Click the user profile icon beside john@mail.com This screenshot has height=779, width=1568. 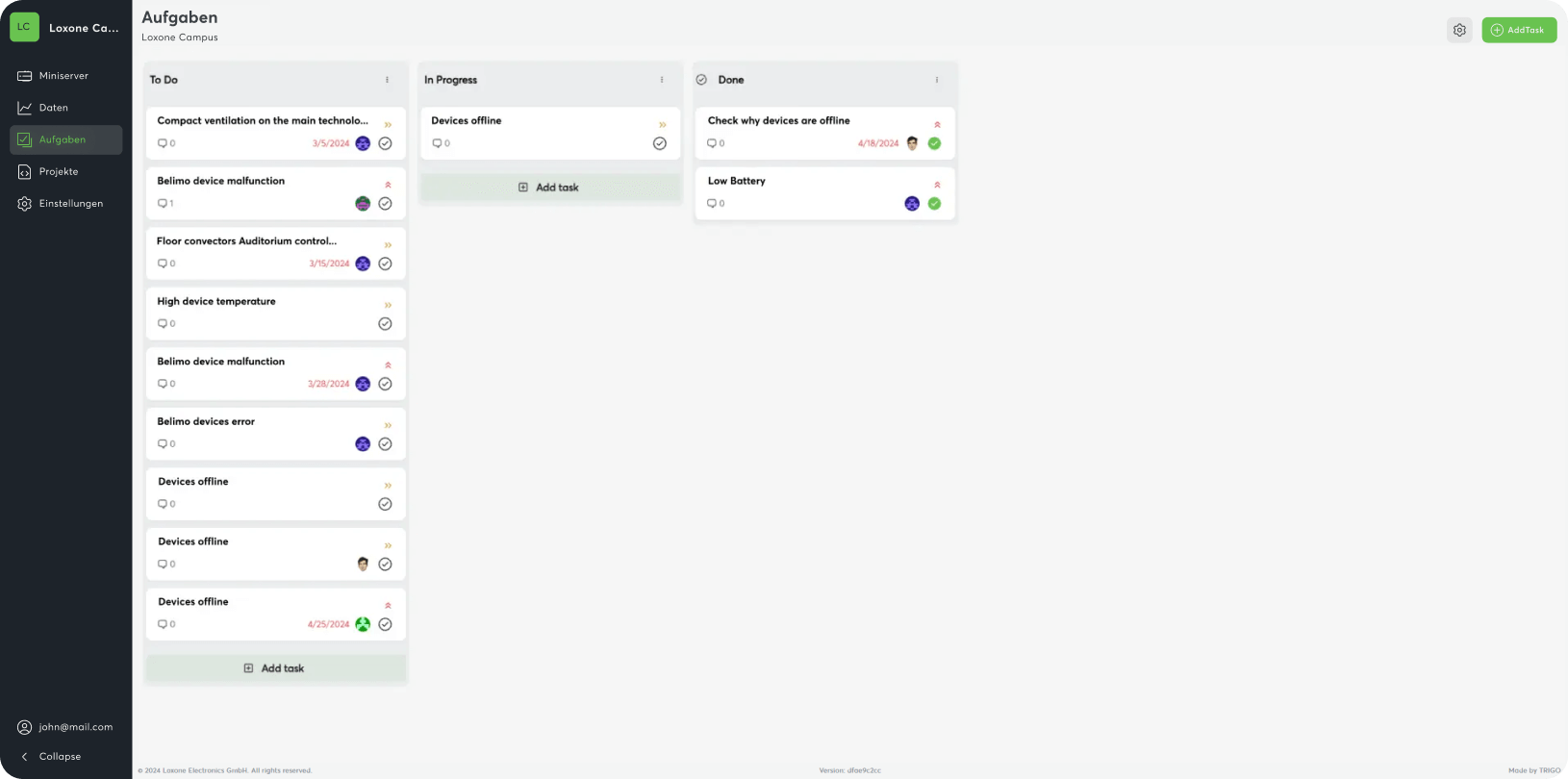(x=24, y=727)
